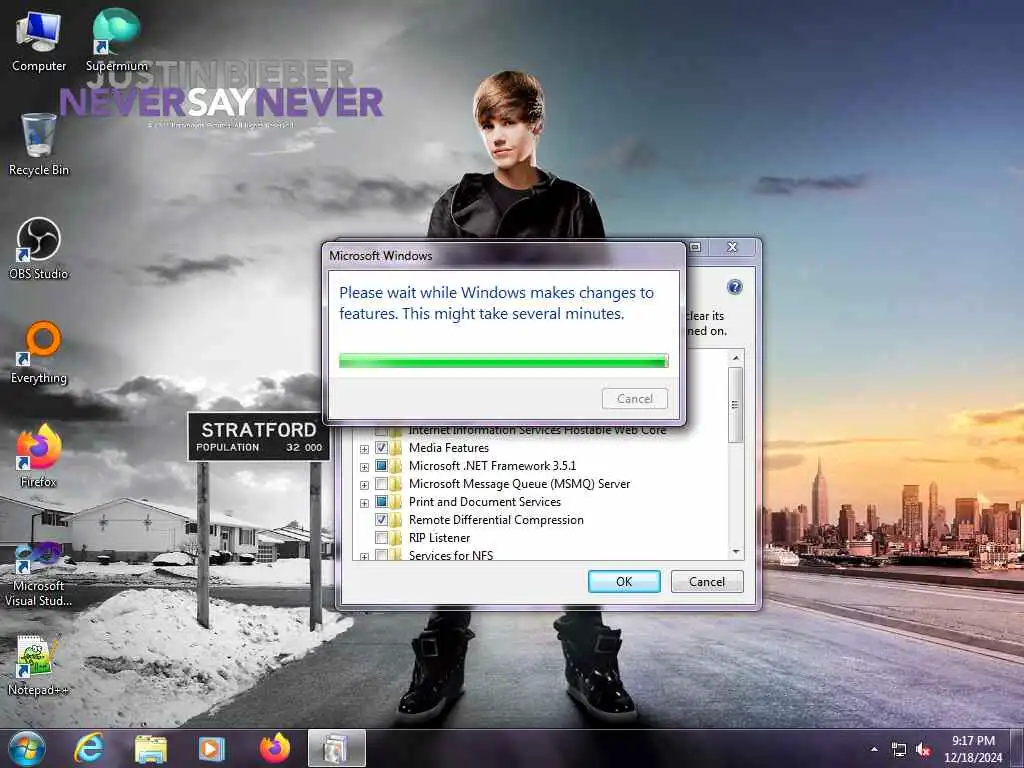Open Windows Explorer from the taskbar
Image resolution: width=1024 pixels, height=768 pixels.
pyautogui.click(x=151, y=748)
